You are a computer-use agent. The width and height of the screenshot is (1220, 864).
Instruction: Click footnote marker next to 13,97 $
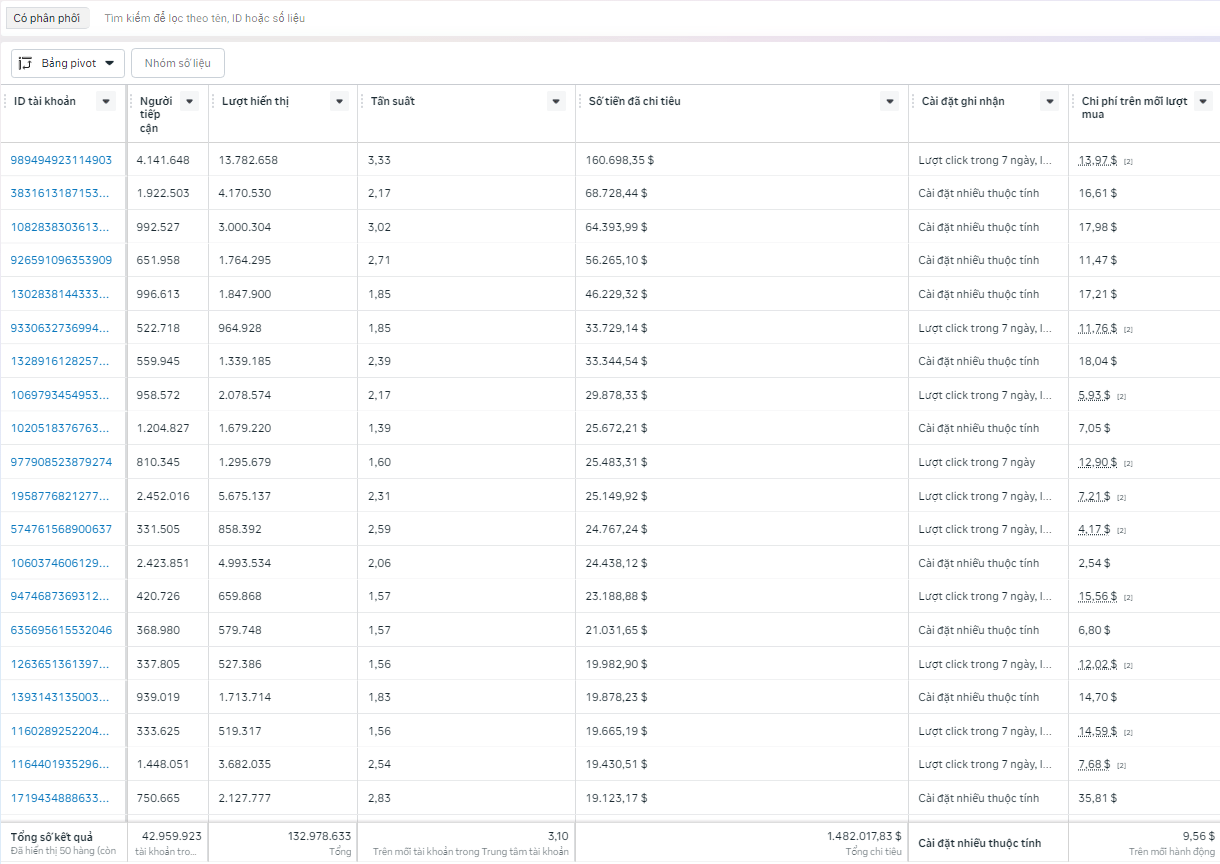1127,161
